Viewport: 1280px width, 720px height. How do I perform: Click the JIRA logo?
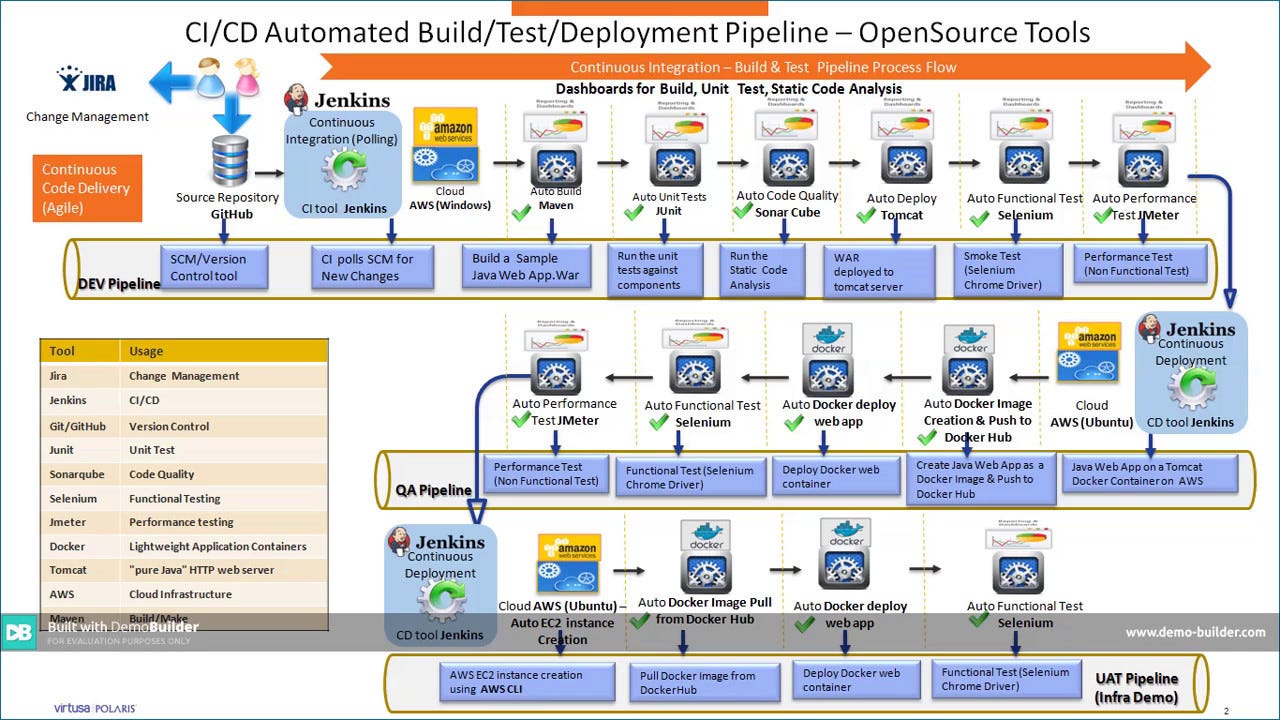coord(88,79)
